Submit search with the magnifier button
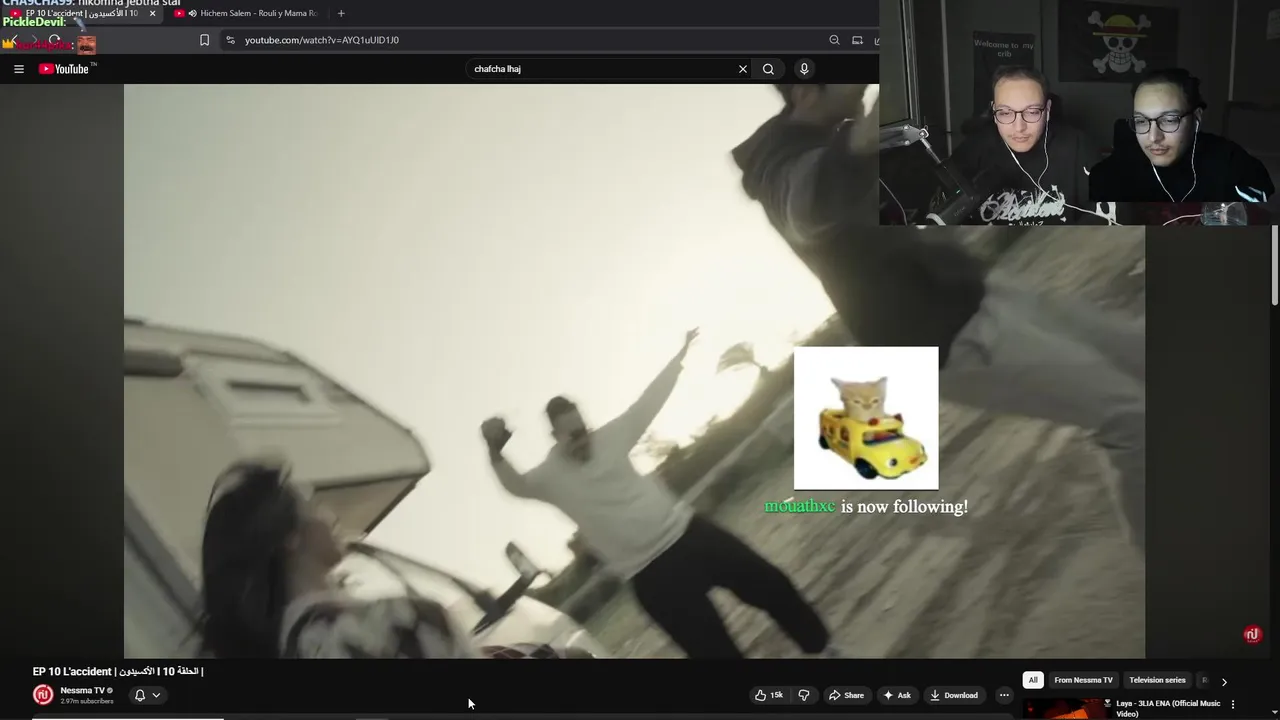Screen dimensions: 1280x720 click(768, 69)
